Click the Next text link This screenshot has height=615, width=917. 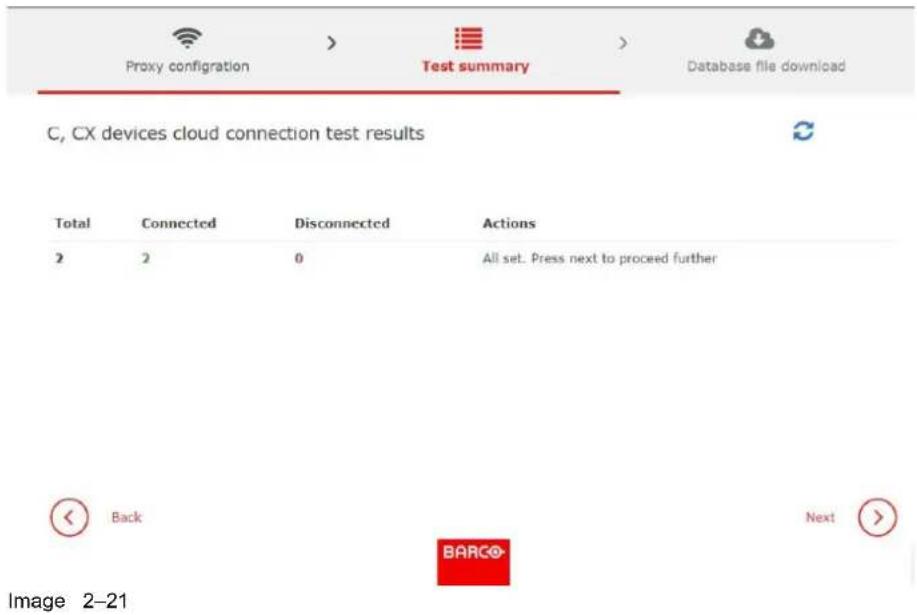pyautogui.click(x=820, y=517)
